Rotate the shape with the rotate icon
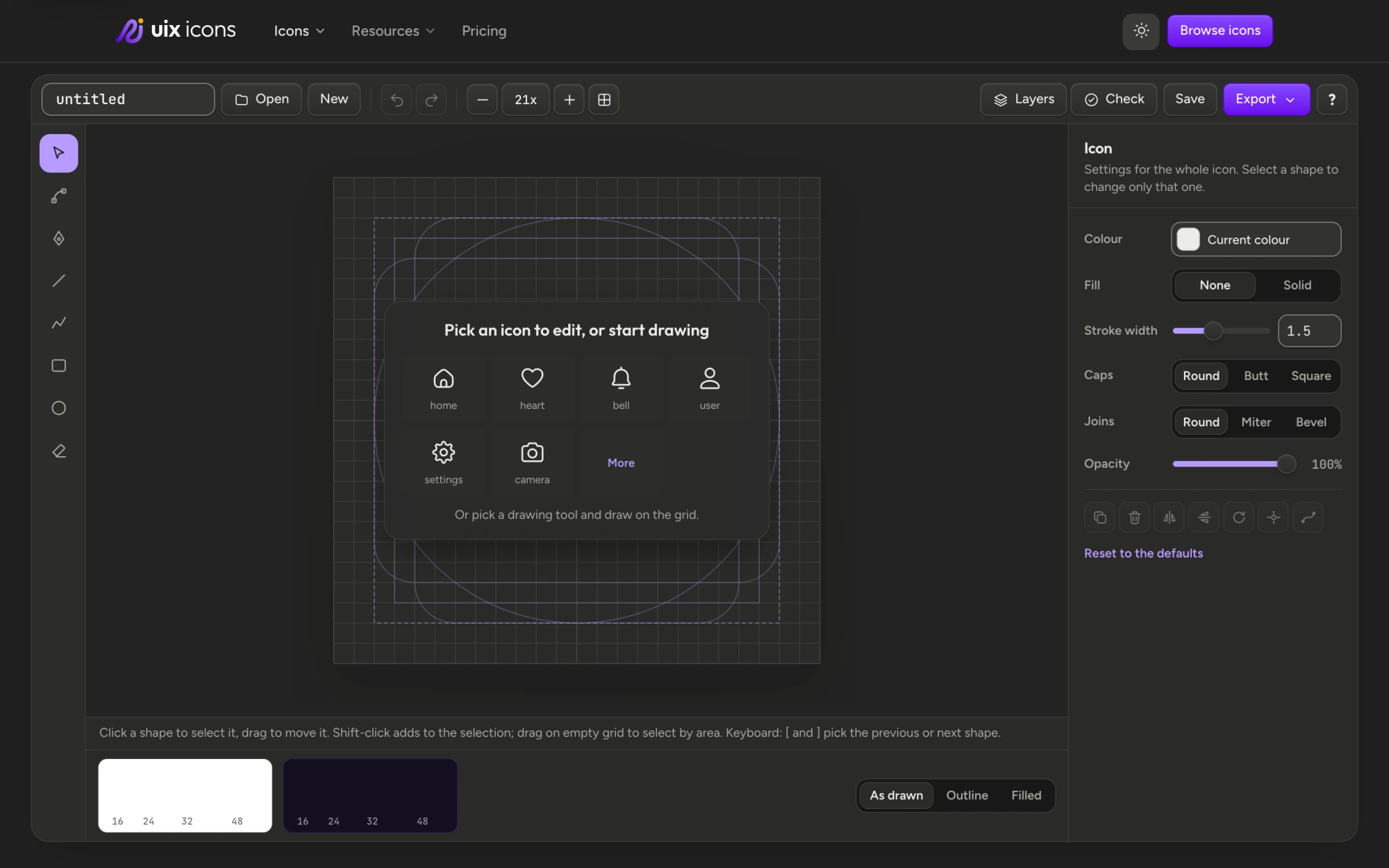The height and width of the screenshot is (868, 1389). tap(1239, 517)
